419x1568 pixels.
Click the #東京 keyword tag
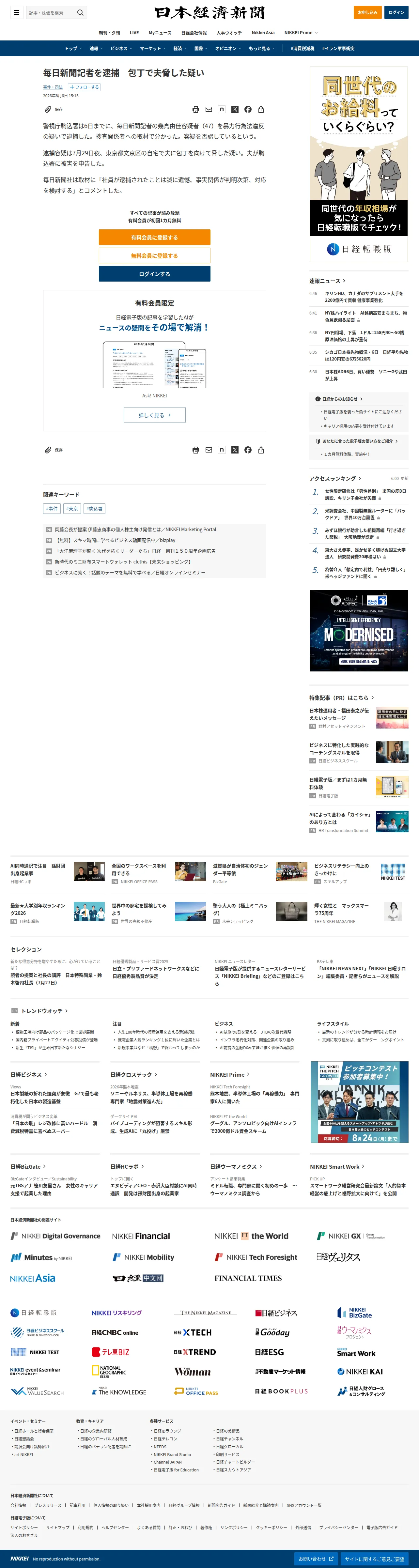tap(72, 508)
